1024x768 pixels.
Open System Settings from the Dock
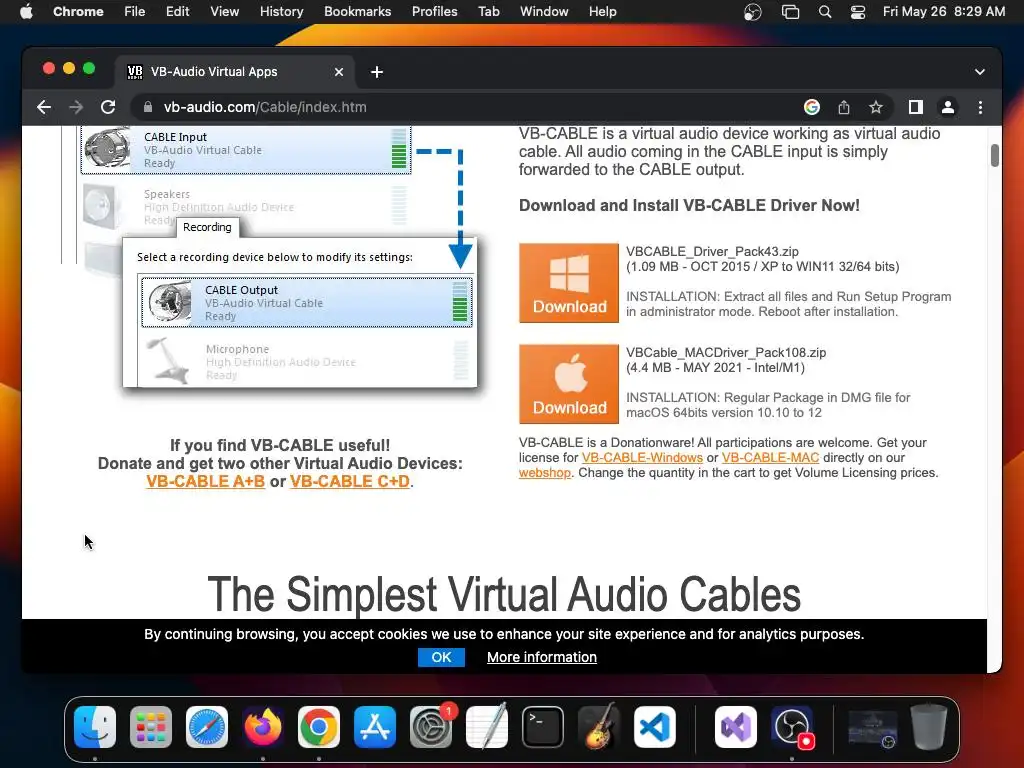[x=431, y=727]
